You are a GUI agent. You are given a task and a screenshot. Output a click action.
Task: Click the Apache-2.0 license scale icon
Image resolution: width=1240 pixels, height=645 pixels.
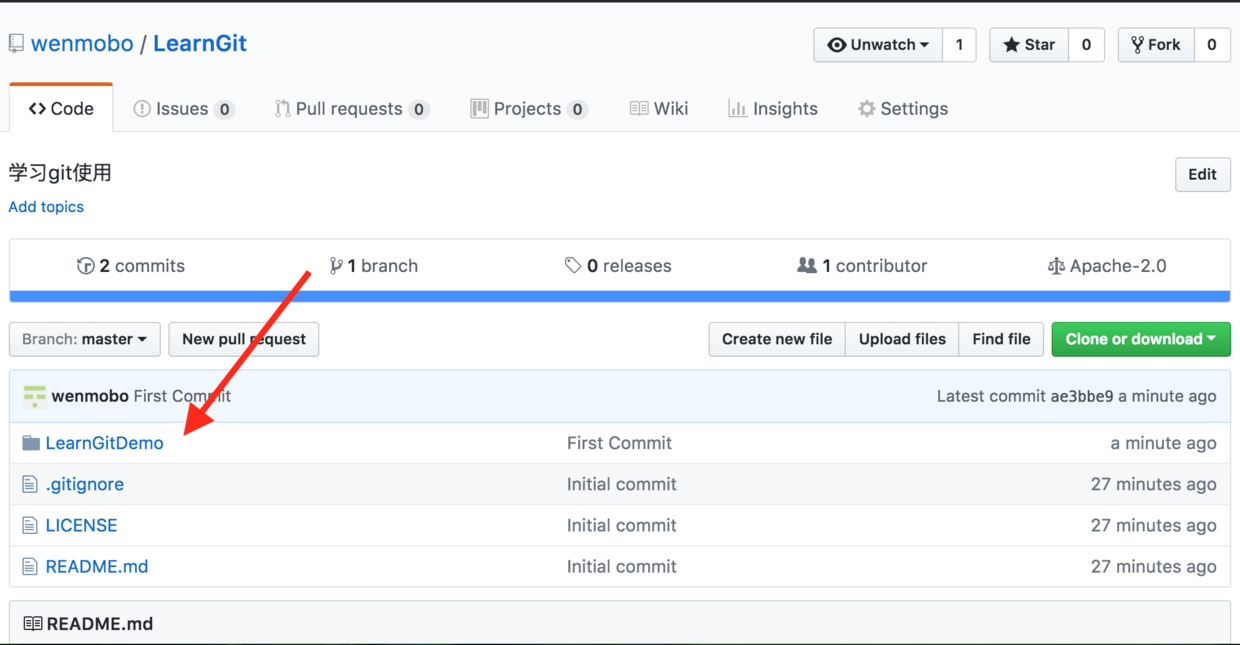pos(1056,266)
